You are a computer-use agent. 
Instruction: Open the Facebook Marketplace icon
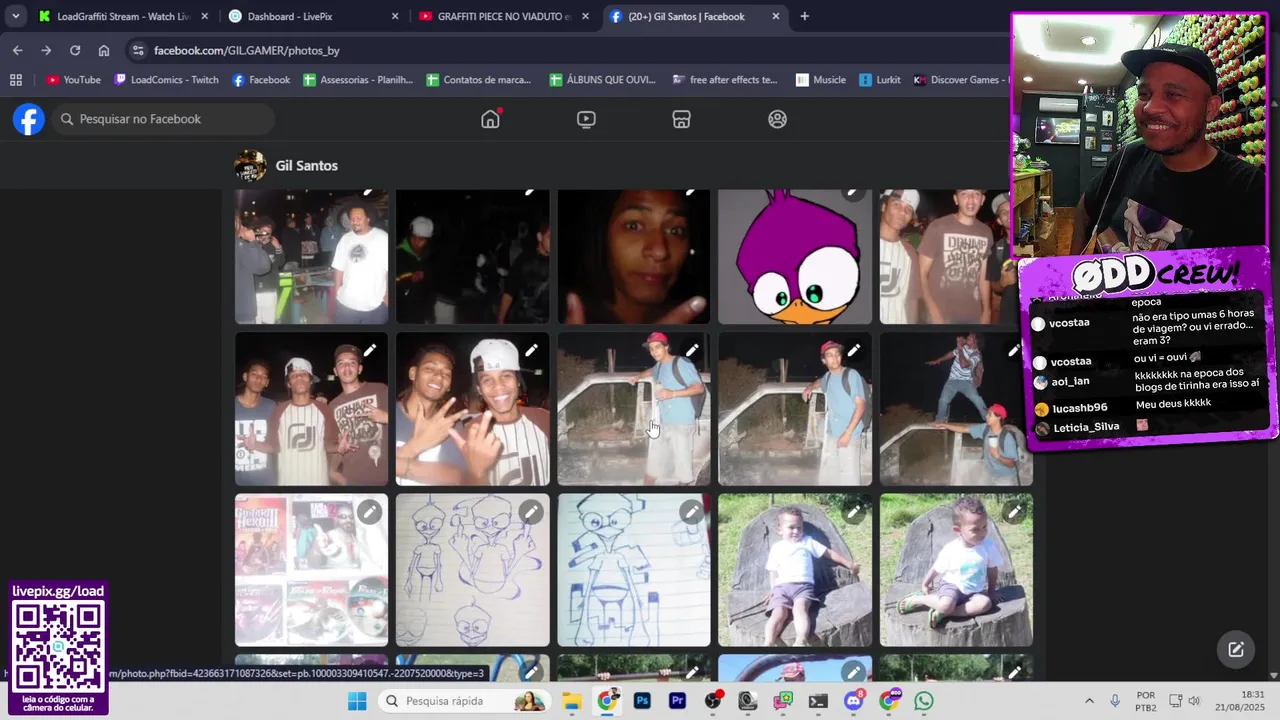(x=681, y=119)
